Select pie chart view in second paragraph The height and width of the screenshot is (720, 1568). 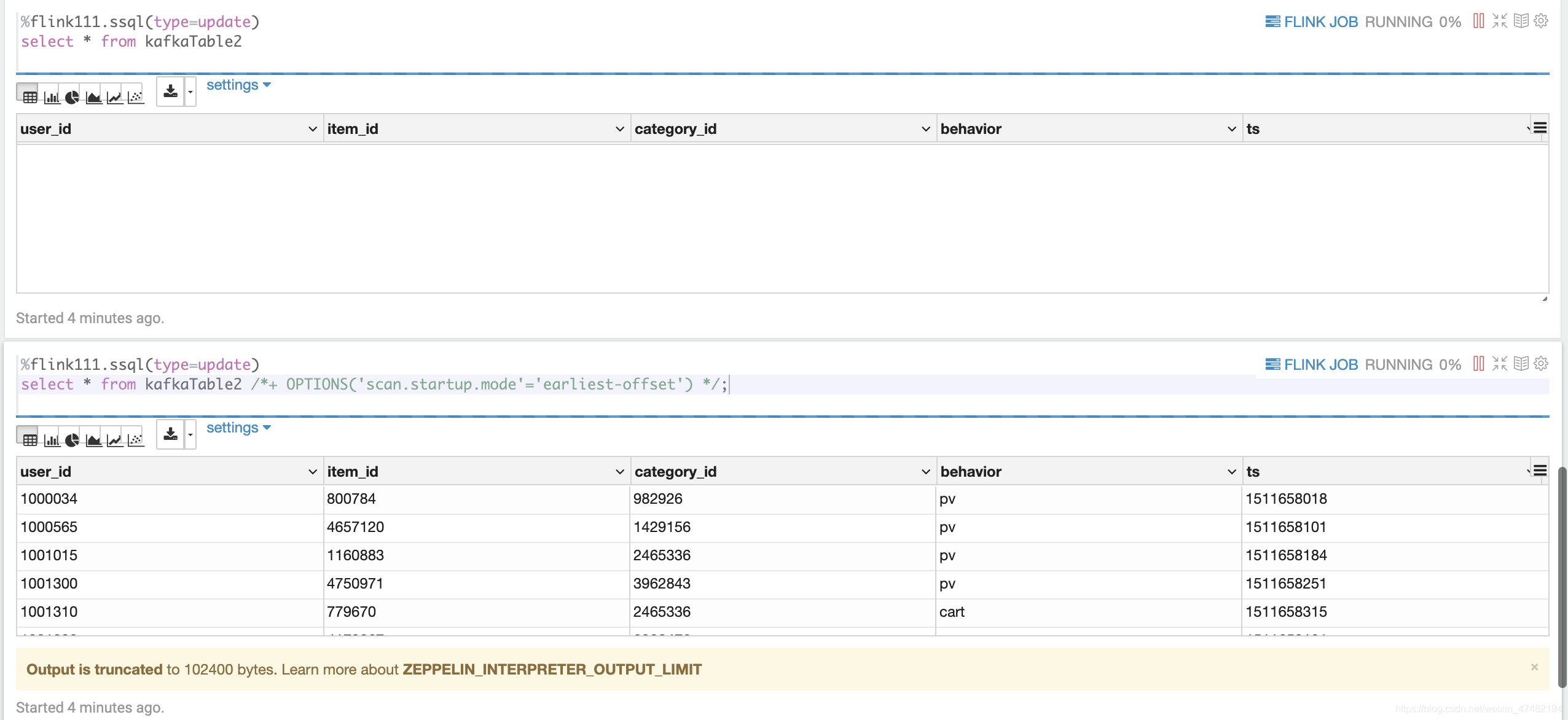coord(73,439)
